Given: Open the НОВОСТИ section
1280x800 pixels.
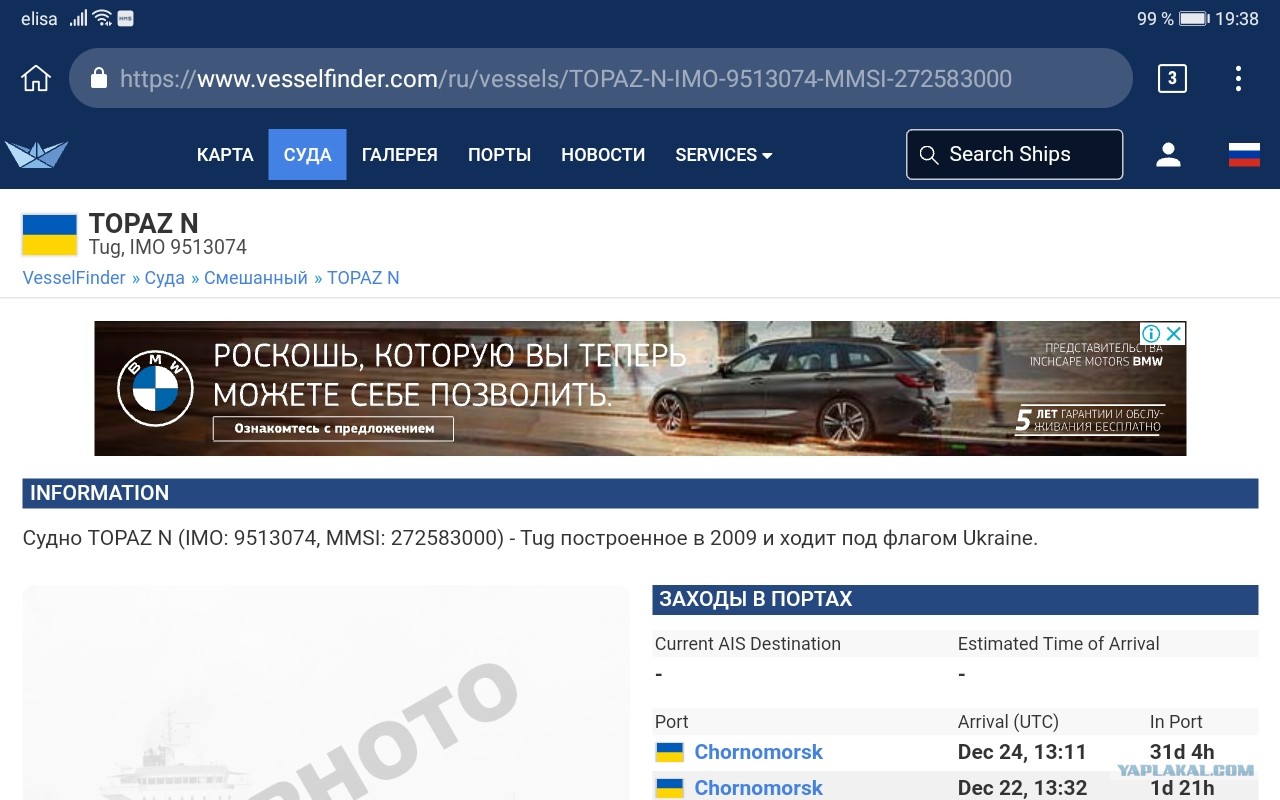Looking at the screenshot, I should tap(603, 155).
